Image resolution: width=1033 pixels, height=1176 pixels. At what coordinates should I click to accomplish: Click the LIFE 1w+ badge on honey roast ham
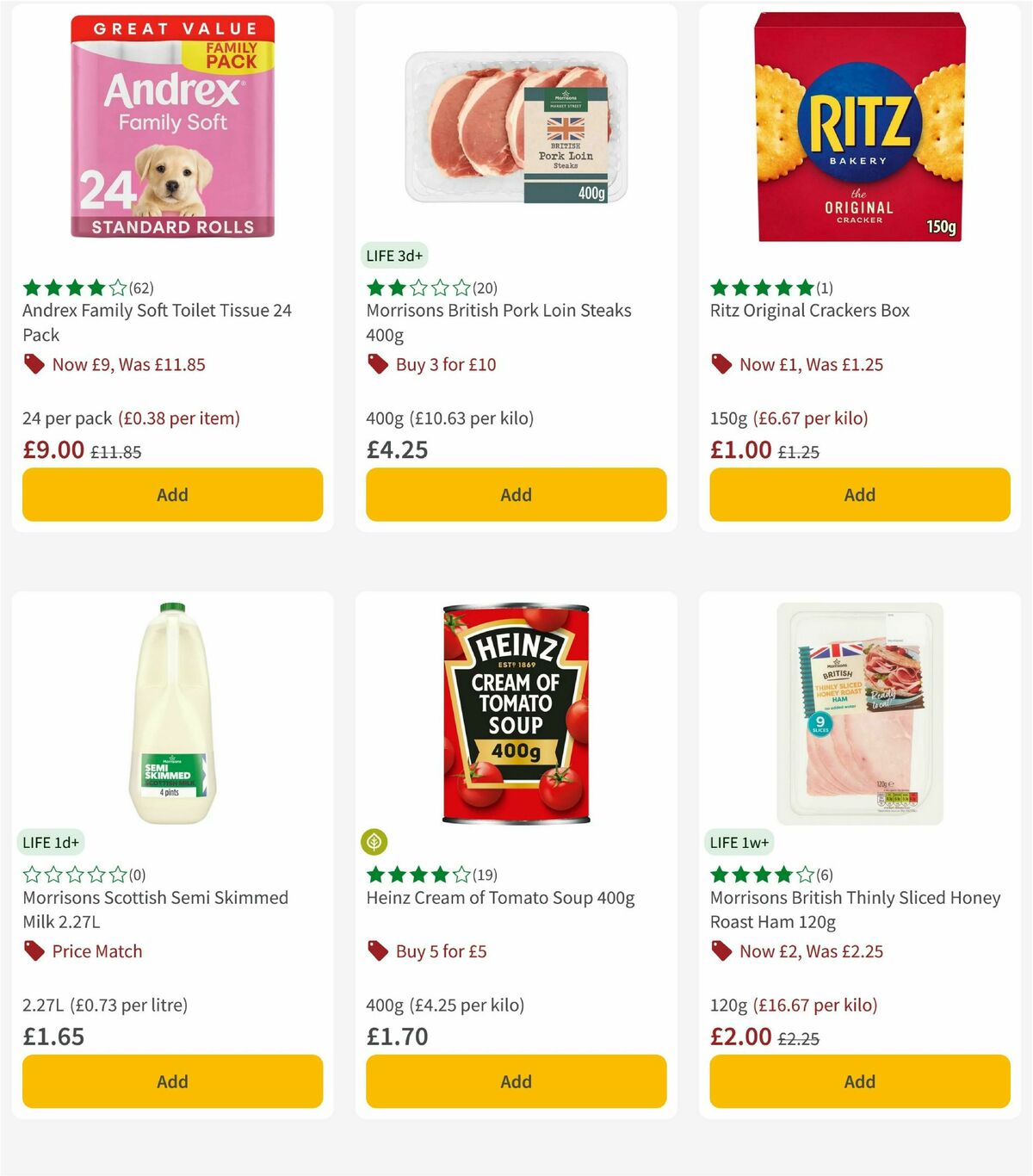tap(740, 842)
